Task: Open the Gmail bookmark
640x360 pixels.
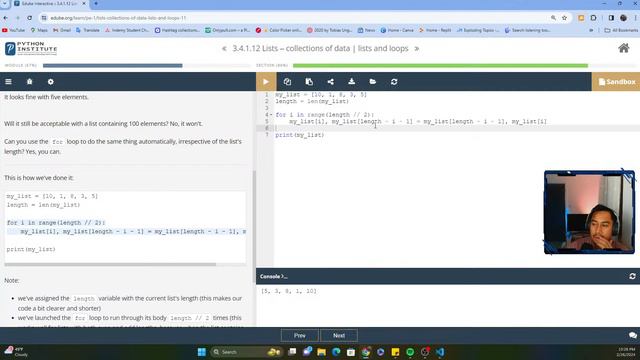Action: 62,30
